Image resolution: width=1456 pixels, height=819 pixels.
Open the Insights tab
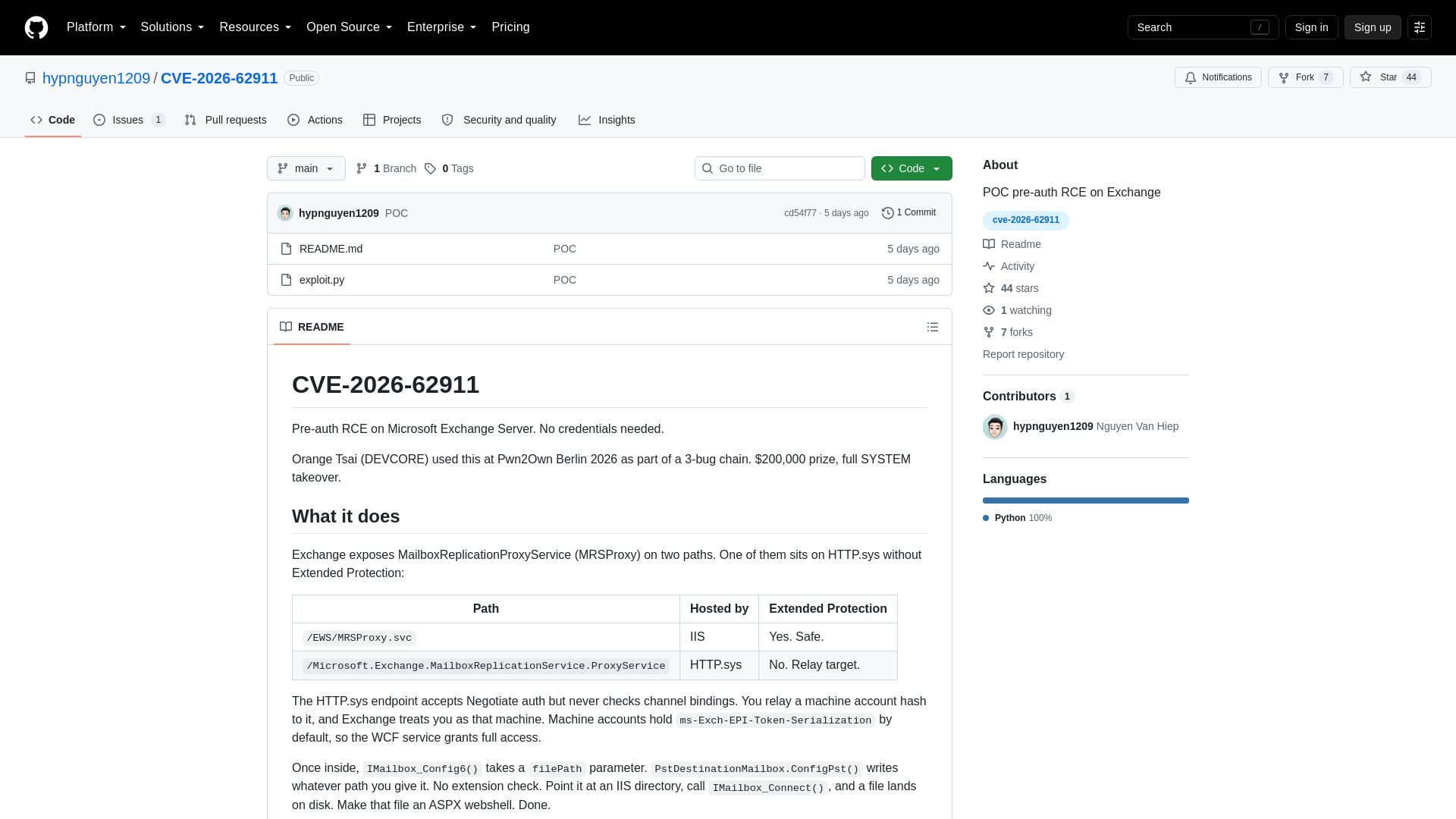coord(607,120)
